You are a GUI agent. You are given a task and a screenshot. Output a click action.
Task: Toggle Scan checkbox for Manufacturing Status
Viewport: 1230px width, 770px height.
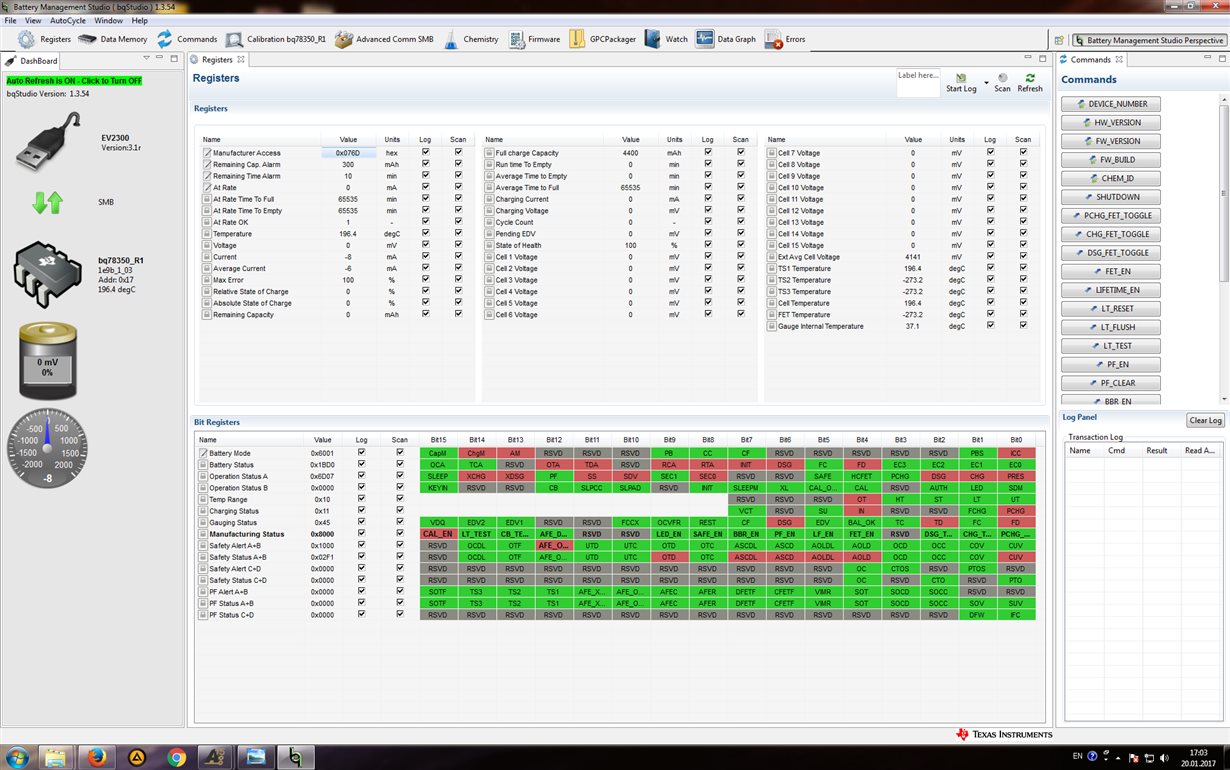coord(400,534)
